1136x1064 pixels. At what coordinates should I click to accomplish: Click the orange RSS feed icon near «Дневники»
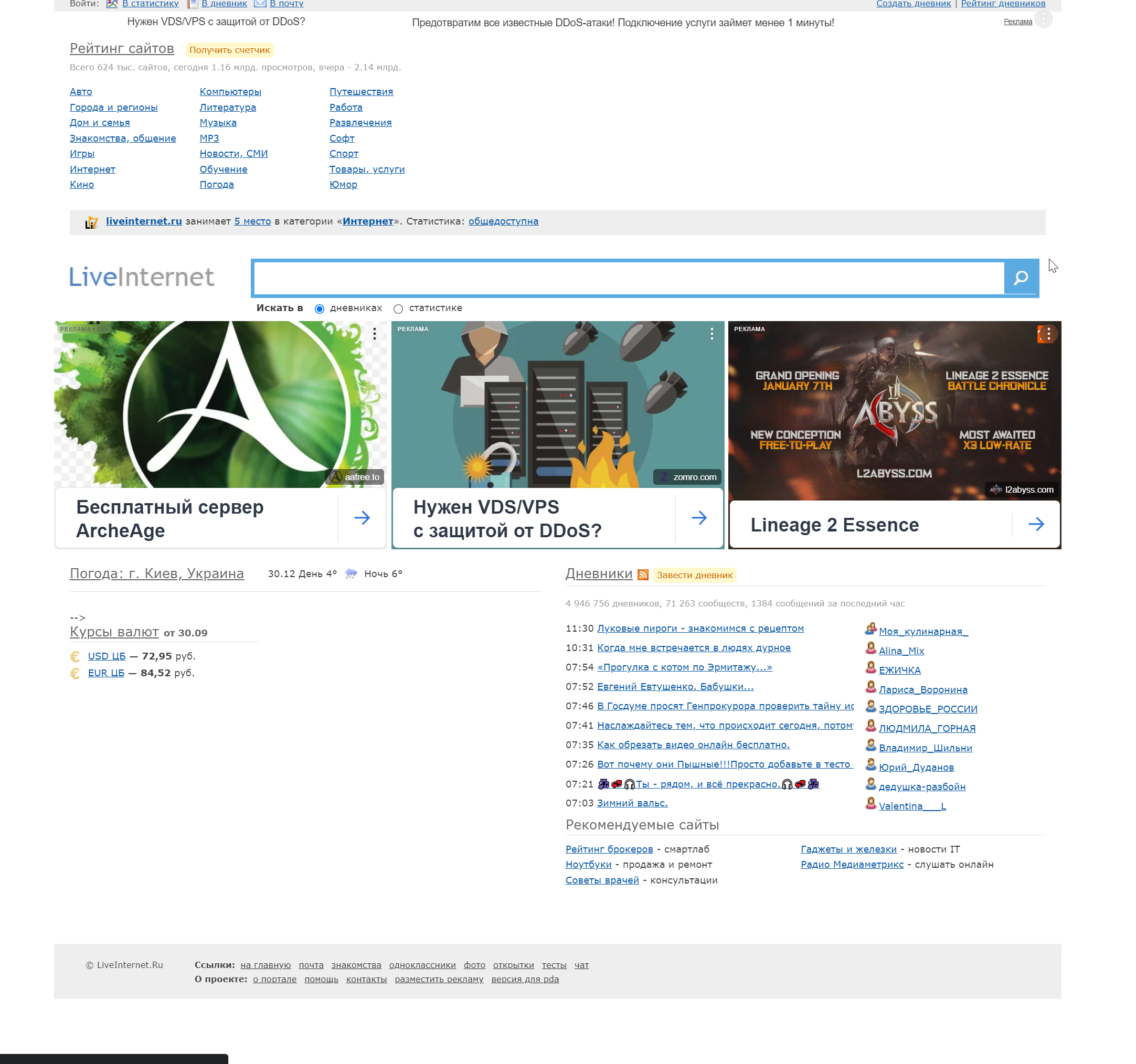point(644,575)
